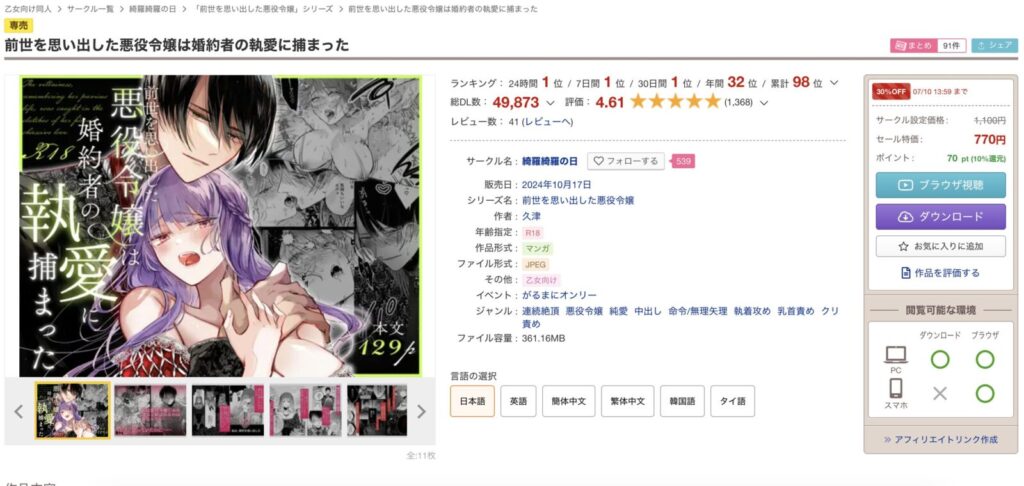Click the five-star rating display
Screen dimensions: 1024x486
675,101
